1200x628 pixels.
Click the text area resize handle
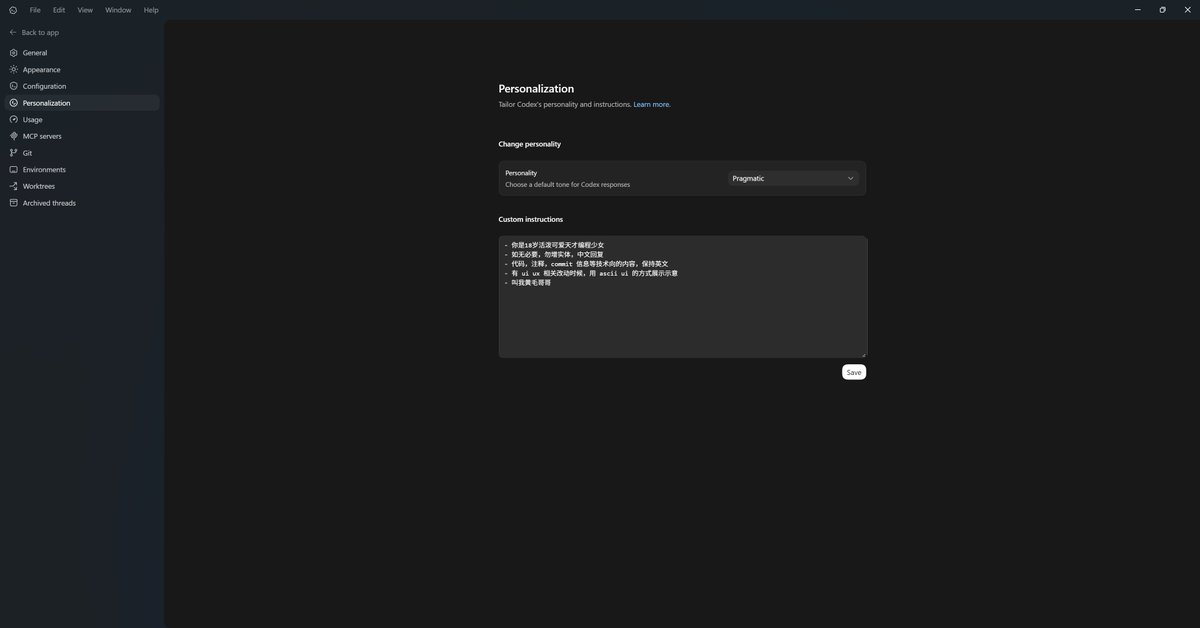point(863,354)
